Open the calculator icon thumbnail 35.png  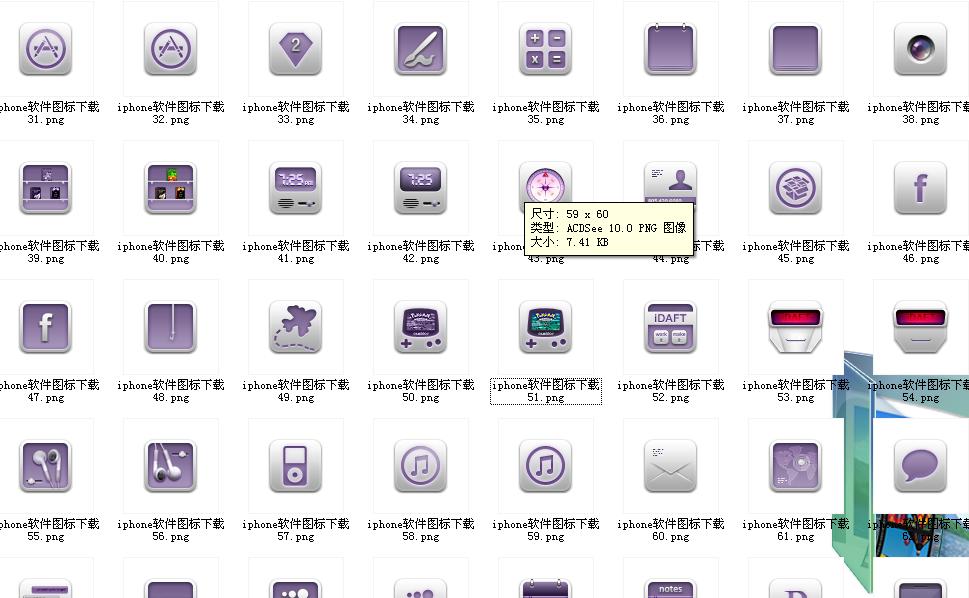546,49
